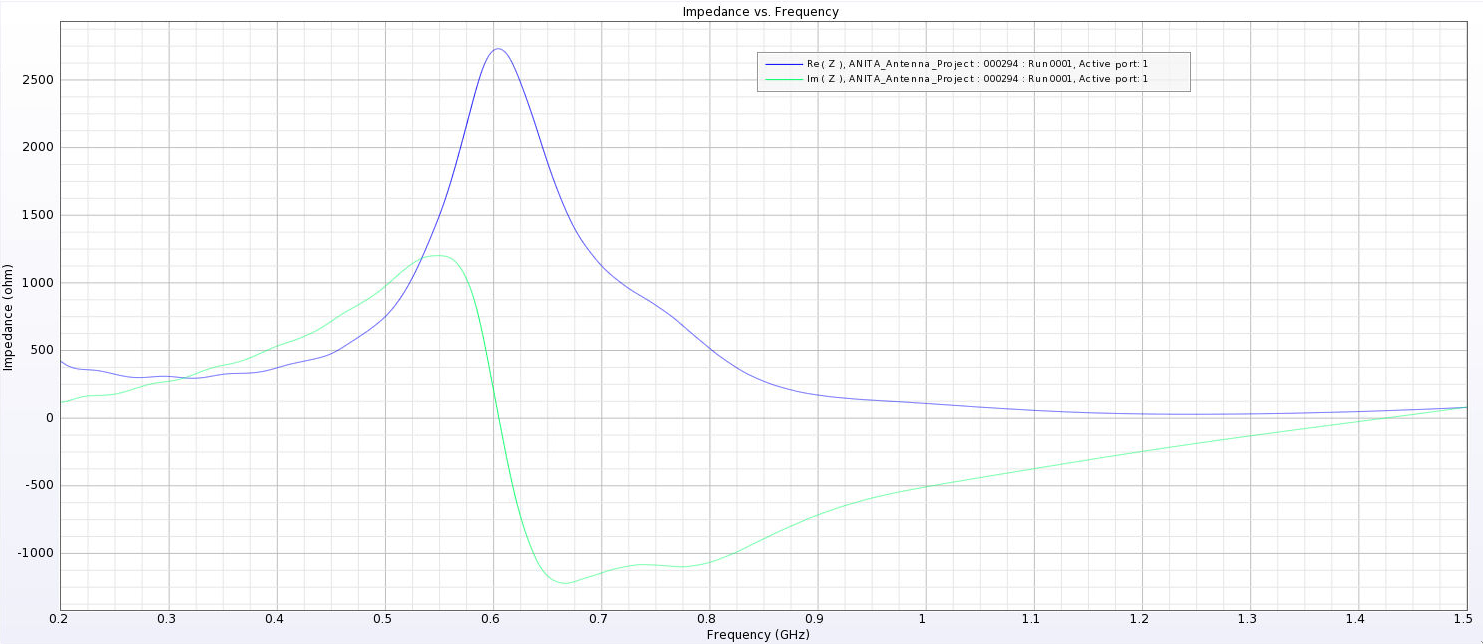Click the 2500 tick label on y-axis
1483x644 pixels.
[39, 80]
